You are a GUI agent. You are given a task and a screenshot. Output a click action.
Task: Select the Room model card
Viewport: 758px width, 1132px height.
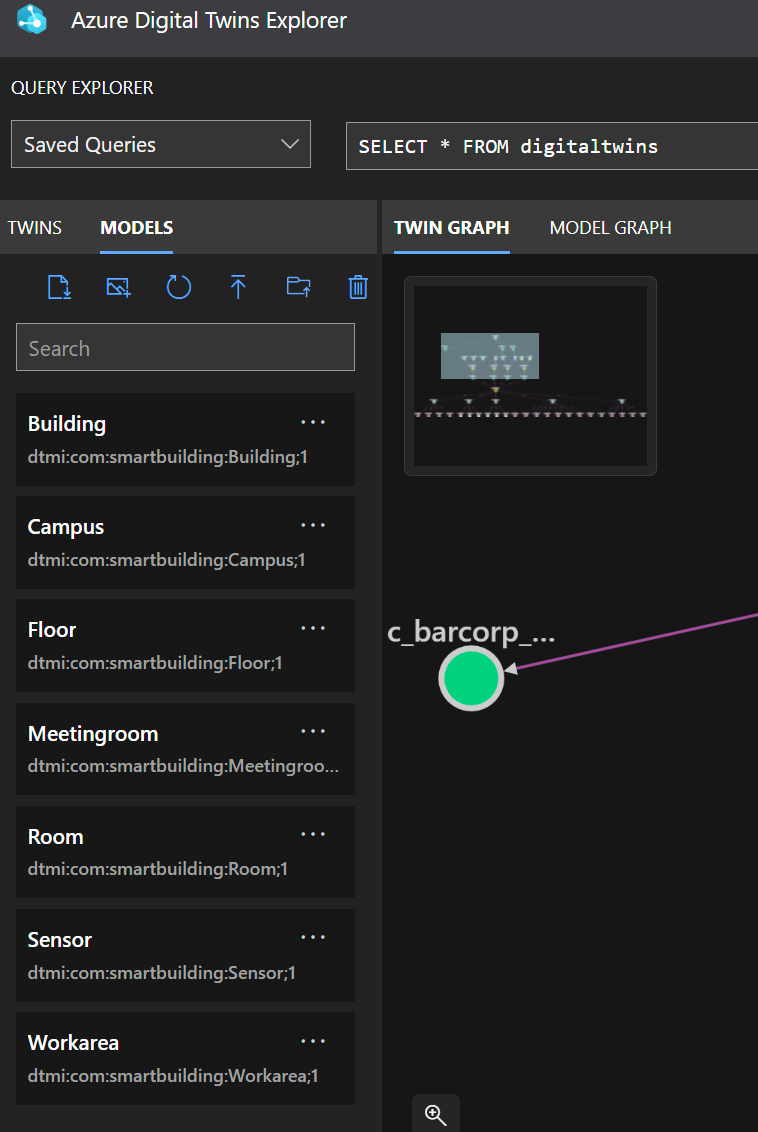186,852
